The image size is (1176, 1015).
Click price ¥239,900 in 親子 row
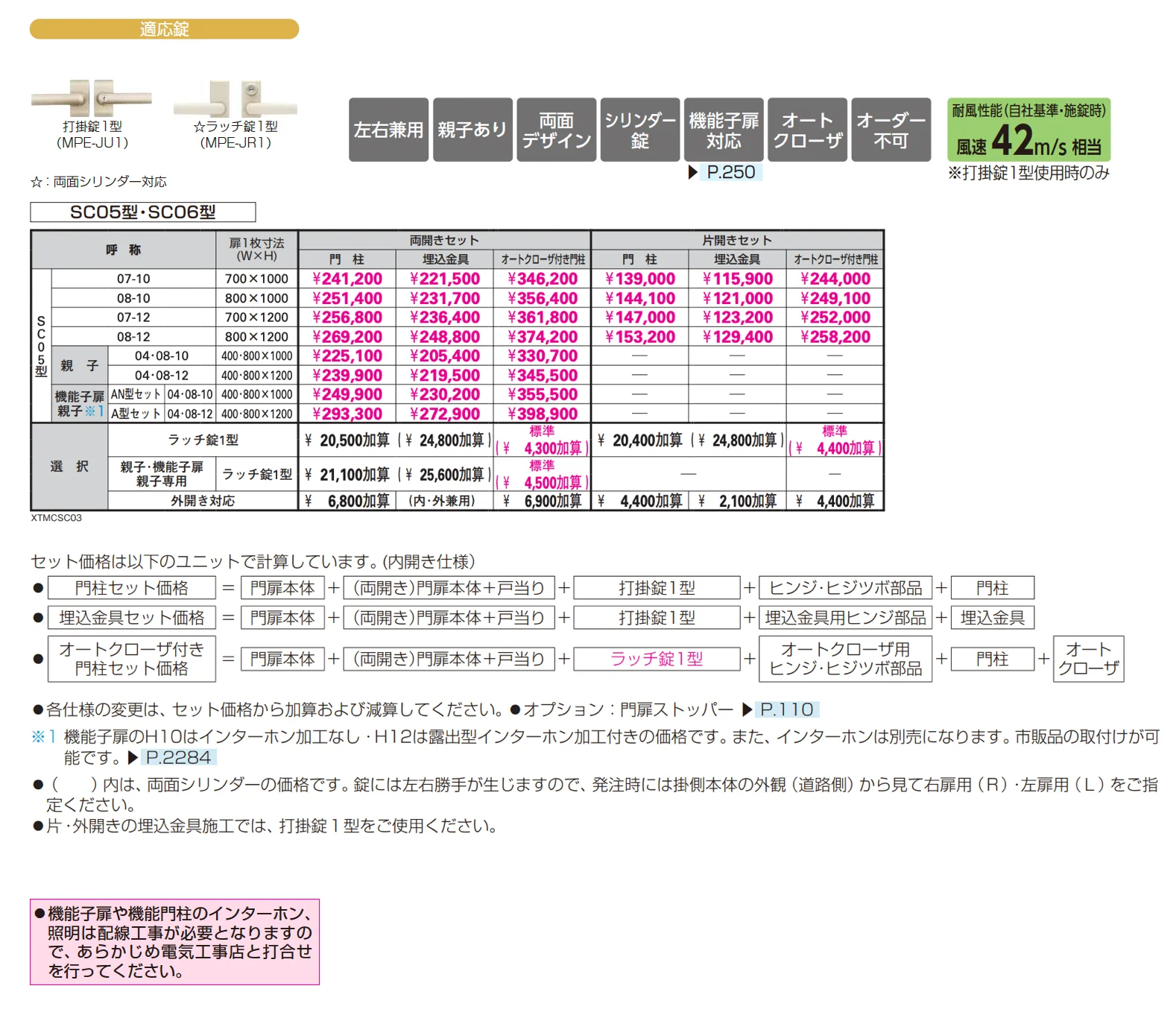(347, 376)
